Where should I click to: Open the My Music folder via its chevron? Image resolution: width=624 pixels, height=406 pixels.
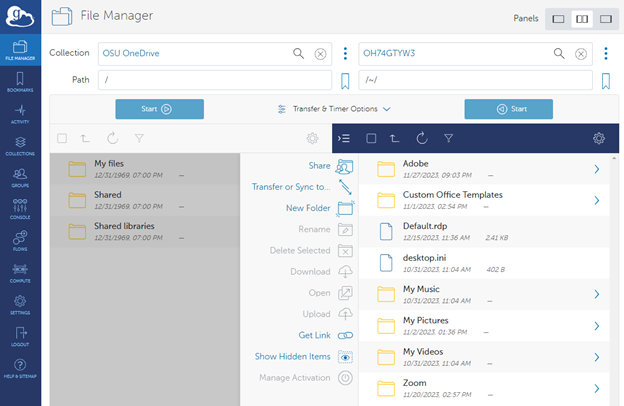(x=597, y=294)
